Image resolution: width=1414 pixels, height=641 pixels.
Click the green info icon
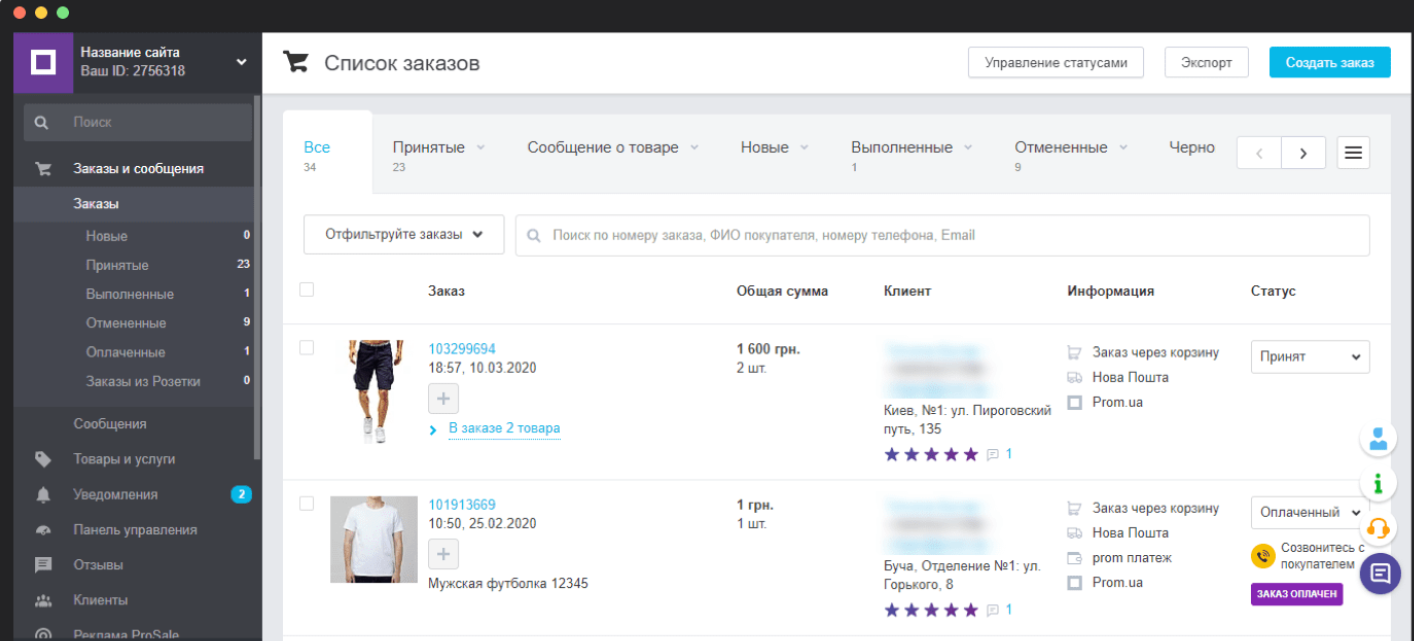click(x=1379, y=483)
